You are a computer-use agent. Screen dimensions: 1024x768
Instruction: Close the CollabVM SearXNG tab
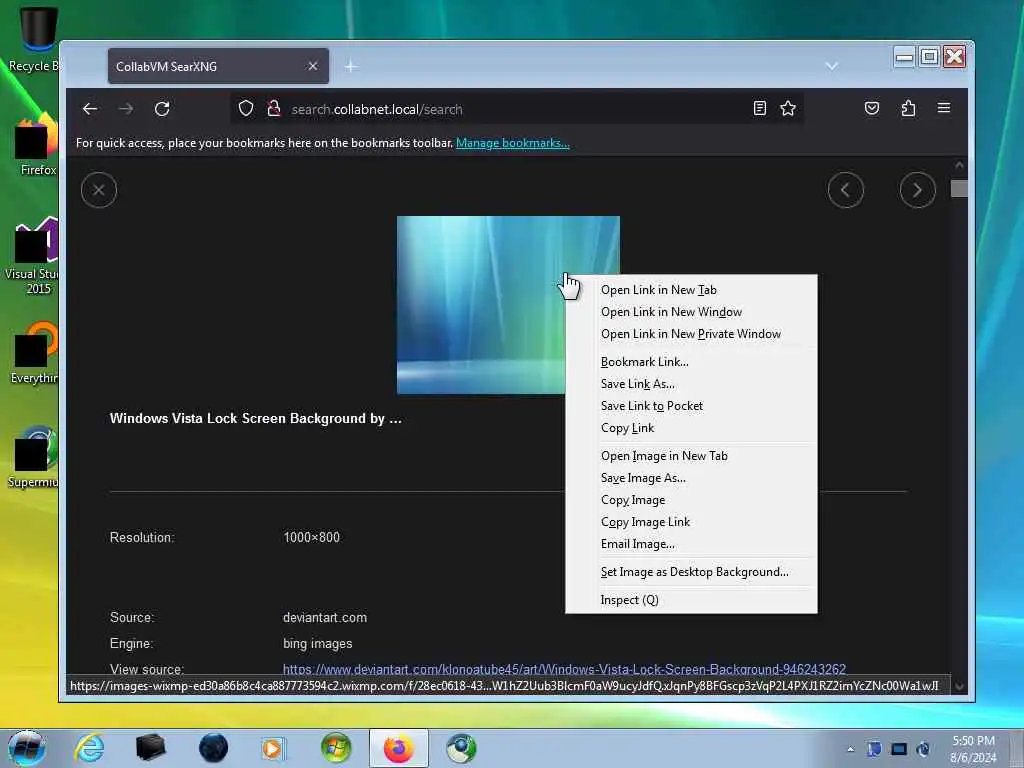coord(313,66)
